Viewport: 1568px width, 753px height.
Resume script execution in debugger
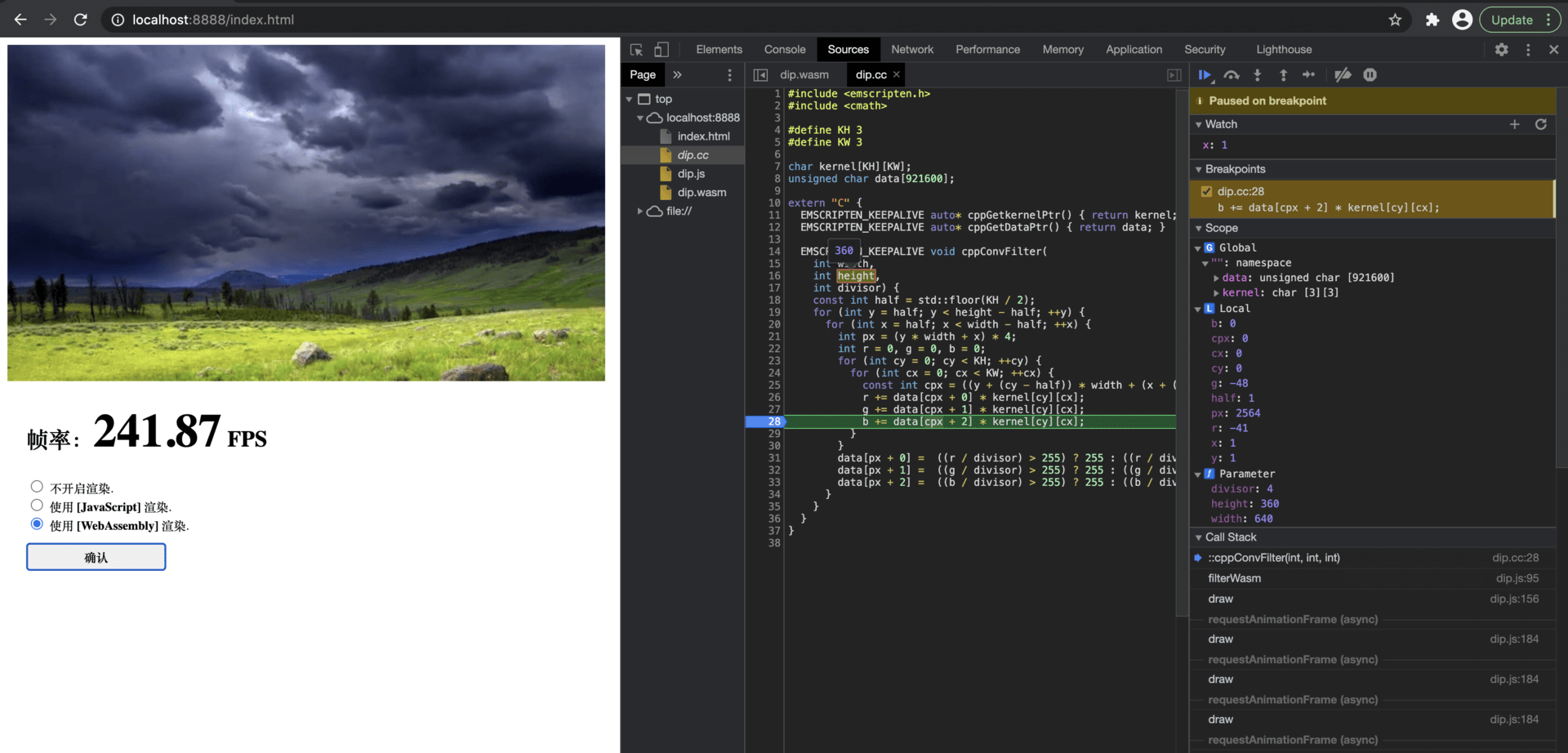coord(1204,75)
